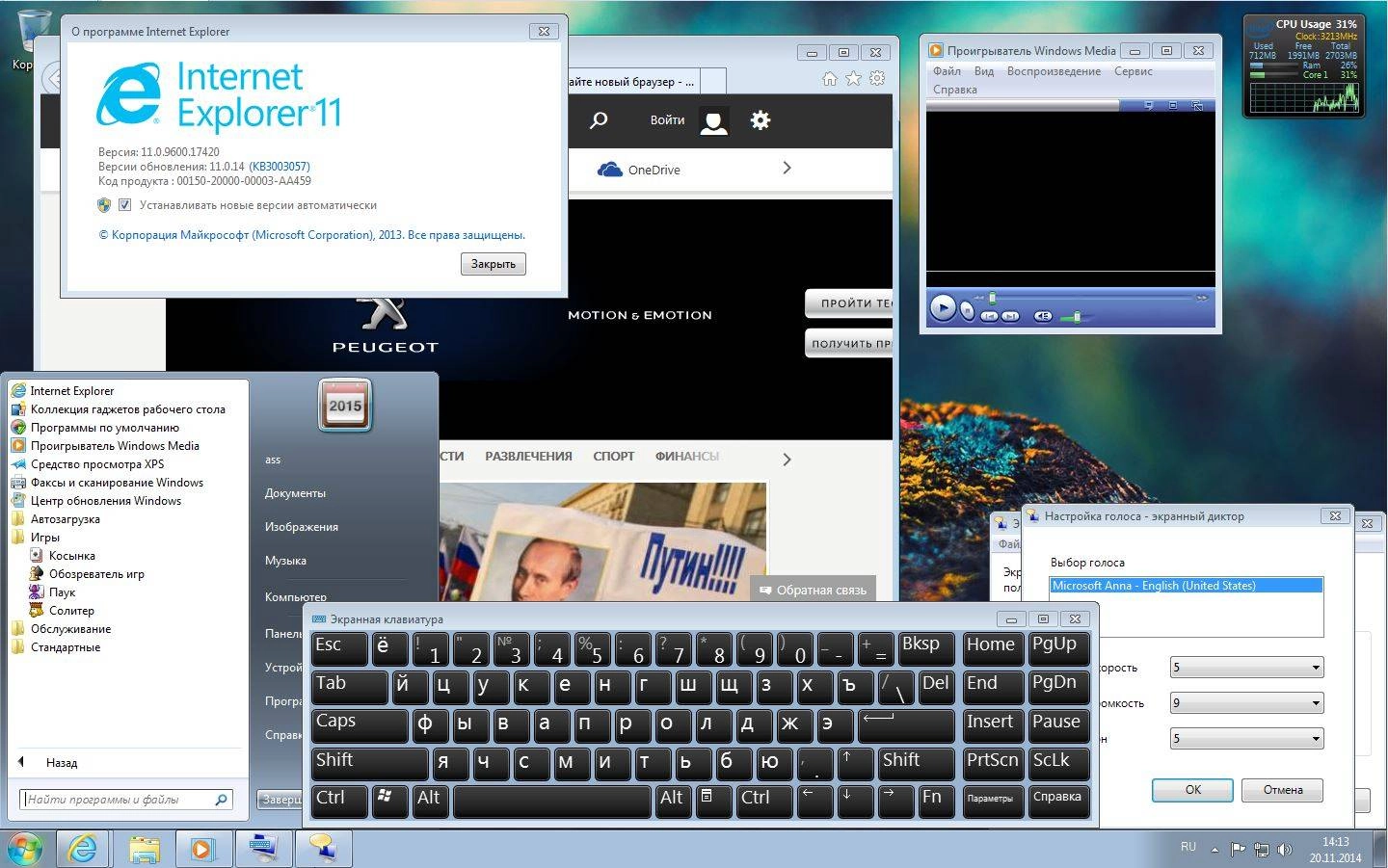
Task: Click On-Screen Keyboard taskbar icon
Action: point(263,849)
